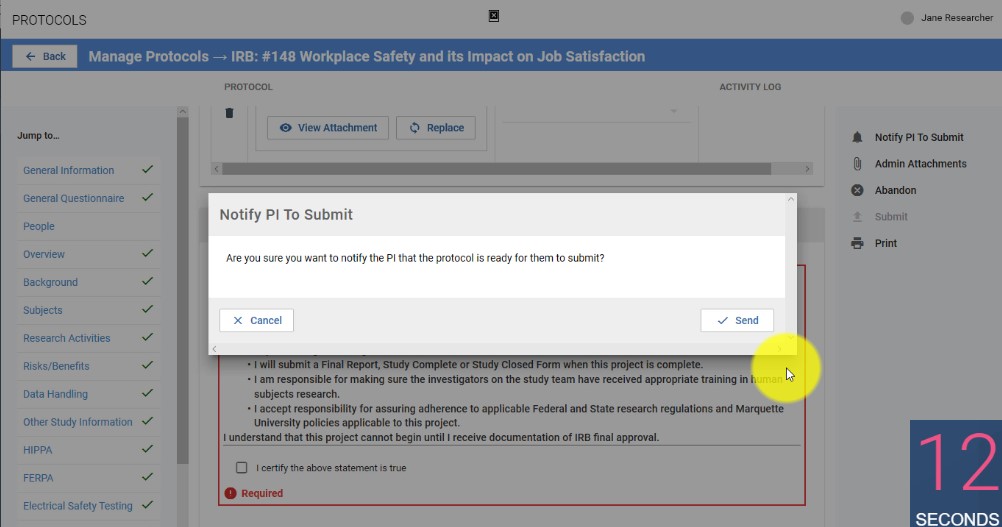Click the paperclip Admin Attachments icon
The height and width of the screenshot is (527, 1002).
(857, 164)
